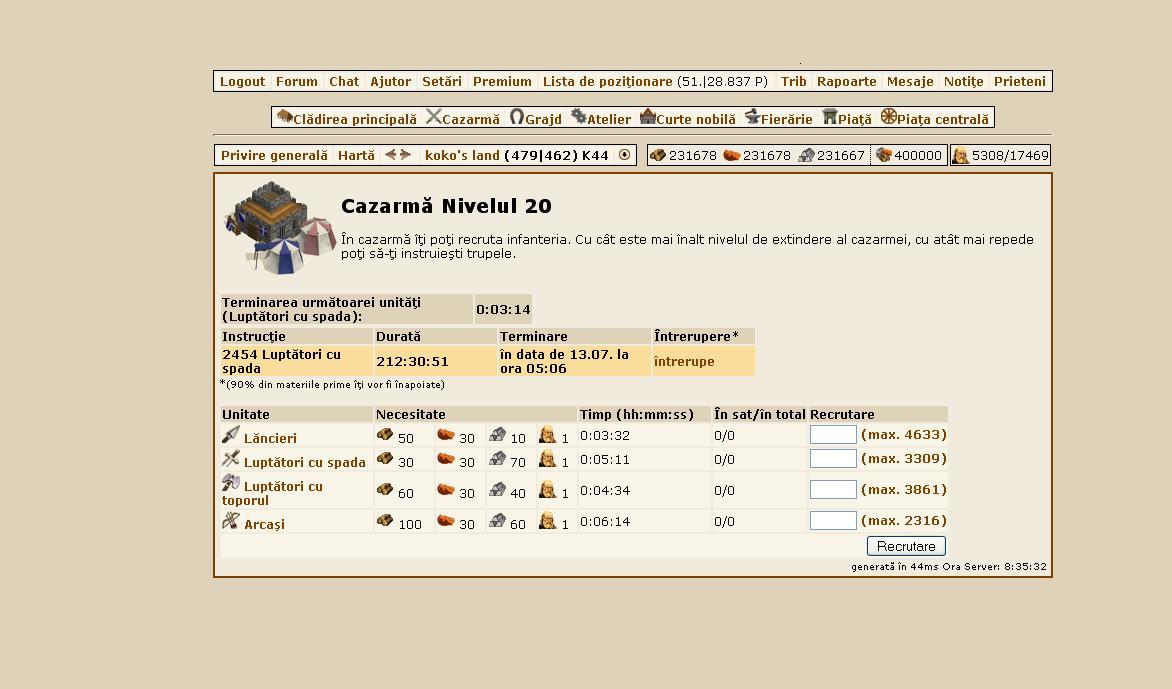Open the Rapoarte menu item
The width and height of the screenshot is (1172, 689).
(846, 82)
